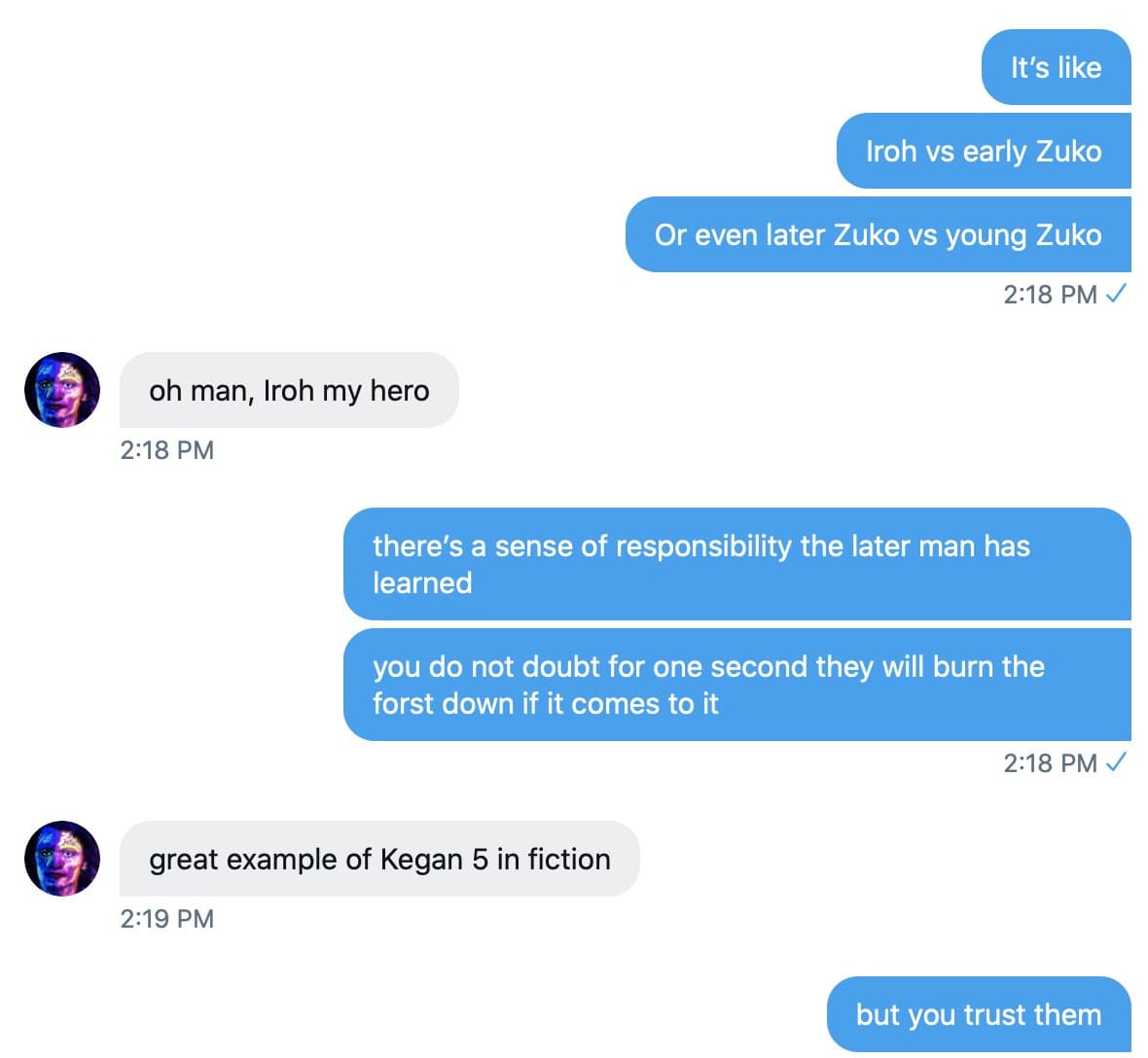The width and height of the screenshot is (1148, 1058).
Task: Click avatar beside 'great example of Kegan 5'
Action: (x=62, y=859)
